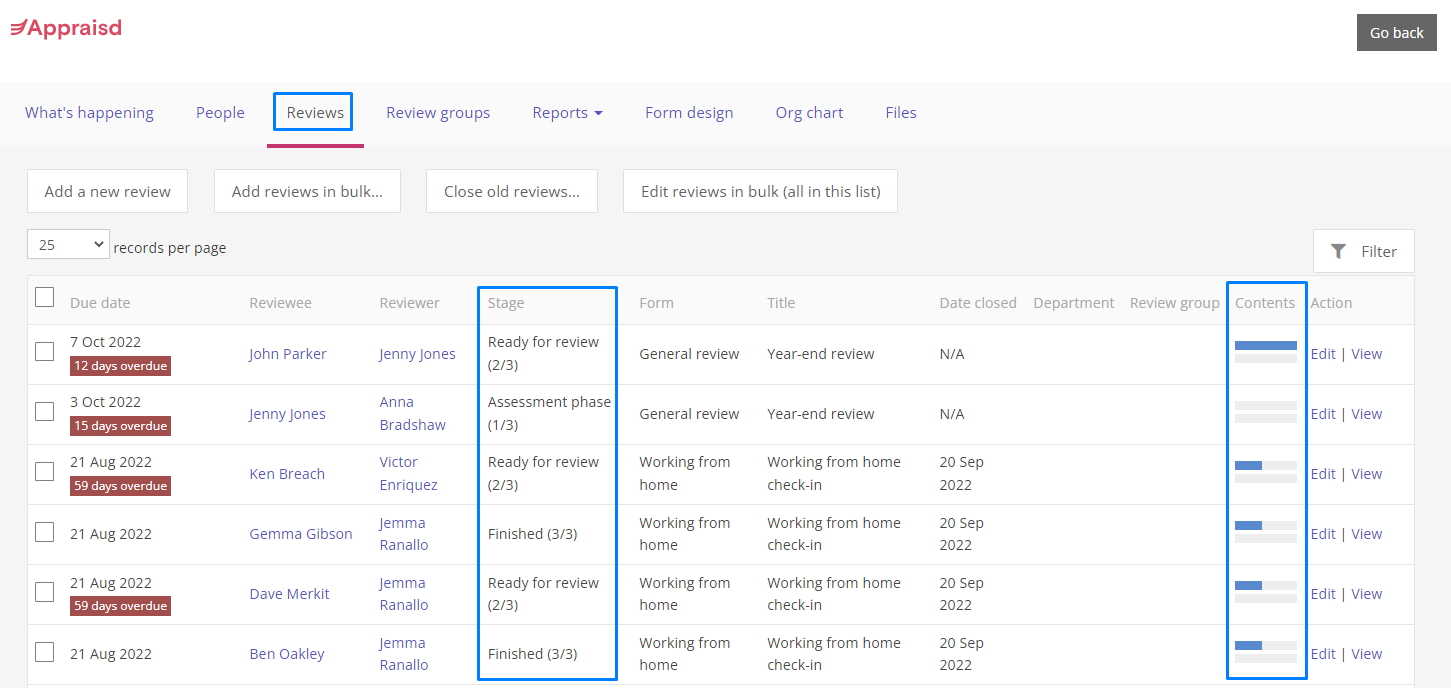1451x688 pixels.
Task: Check the box for Ken Breach's review
Action: pos(44,471)
